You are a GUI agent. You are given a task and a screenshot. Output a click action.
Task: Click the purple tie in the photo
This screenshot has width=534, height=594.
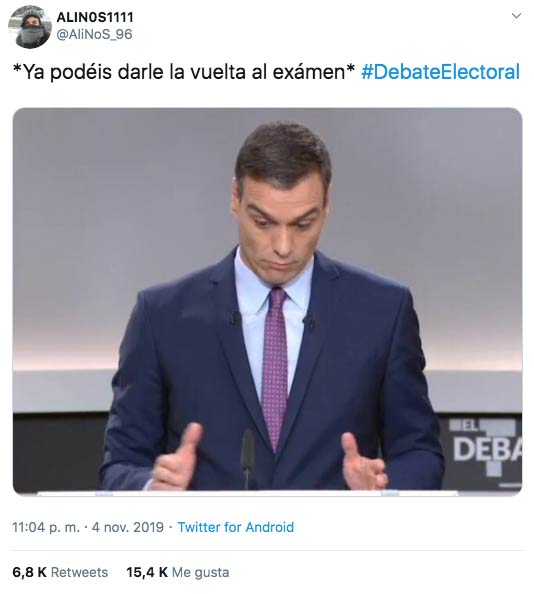(275, 367)
